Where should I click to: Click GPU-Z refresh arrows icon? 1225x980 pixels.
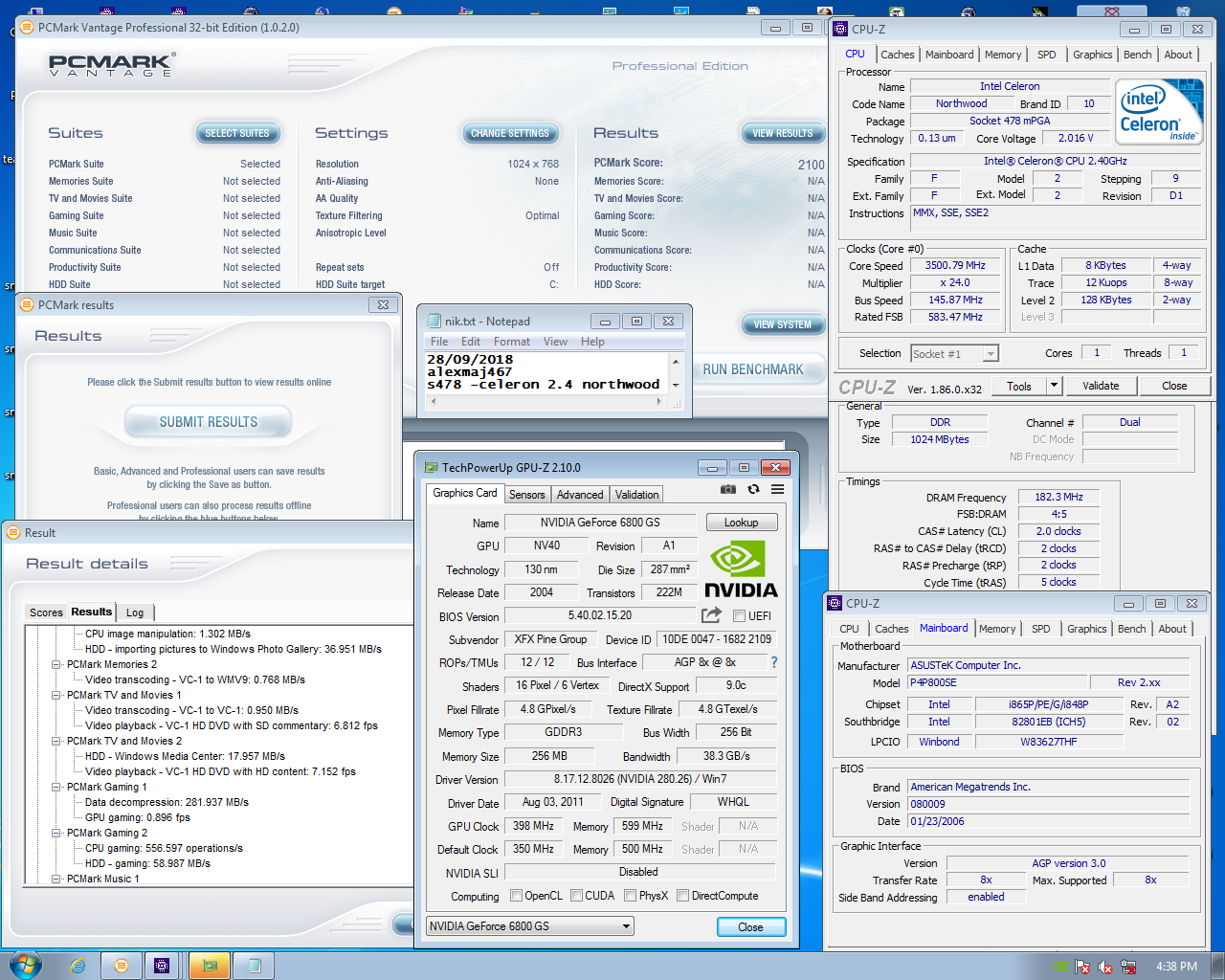click(753, 489)
